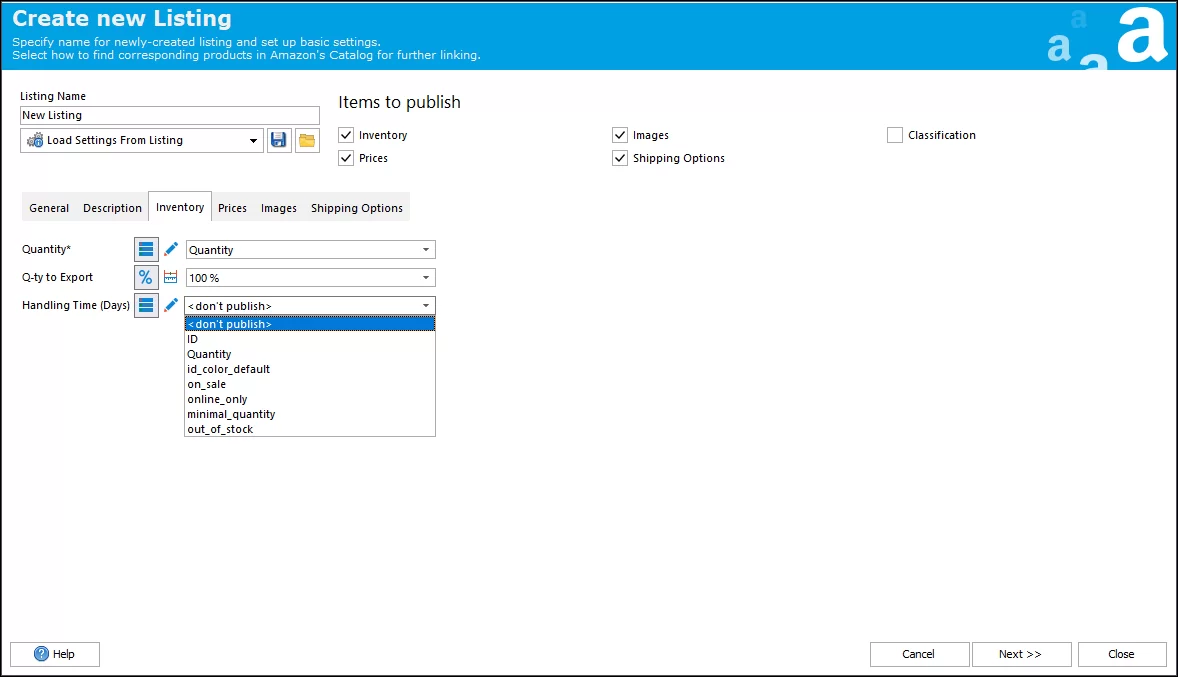Screen dimensions: 1178x677
Task: Click the pencil edit icon for Quantity
Action: point(171,250)
